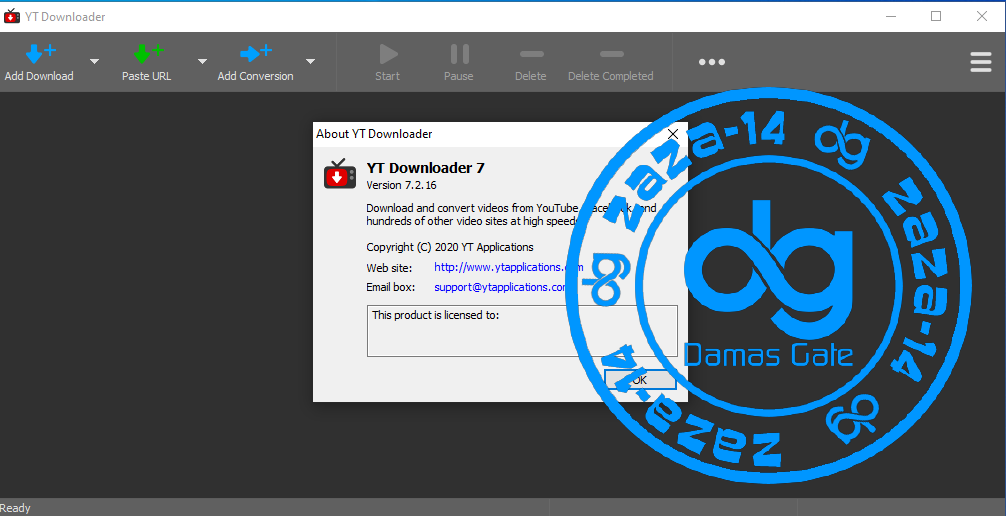Viewport: 1006px width, 516px height.
Task: Click the Paste URL icon
Action: [148, 53]
